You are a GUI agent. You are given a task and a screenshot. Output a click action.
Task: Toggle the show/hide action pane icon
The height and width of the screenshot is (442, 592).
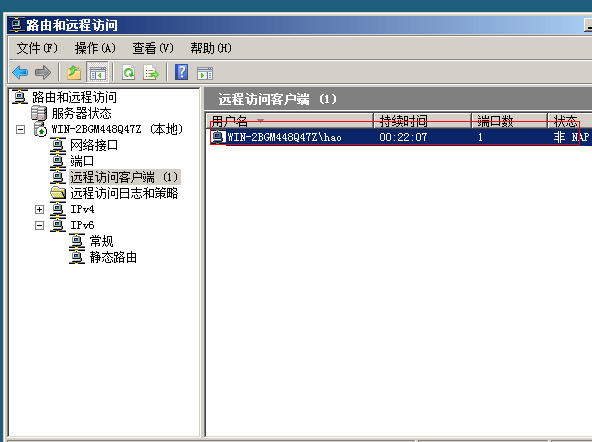click(205, 73)
